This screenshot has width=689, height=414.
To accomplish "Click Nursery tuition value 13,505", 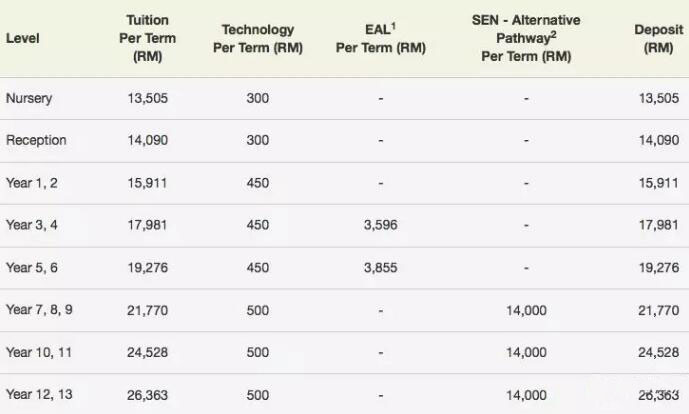I will coord(148,98).
